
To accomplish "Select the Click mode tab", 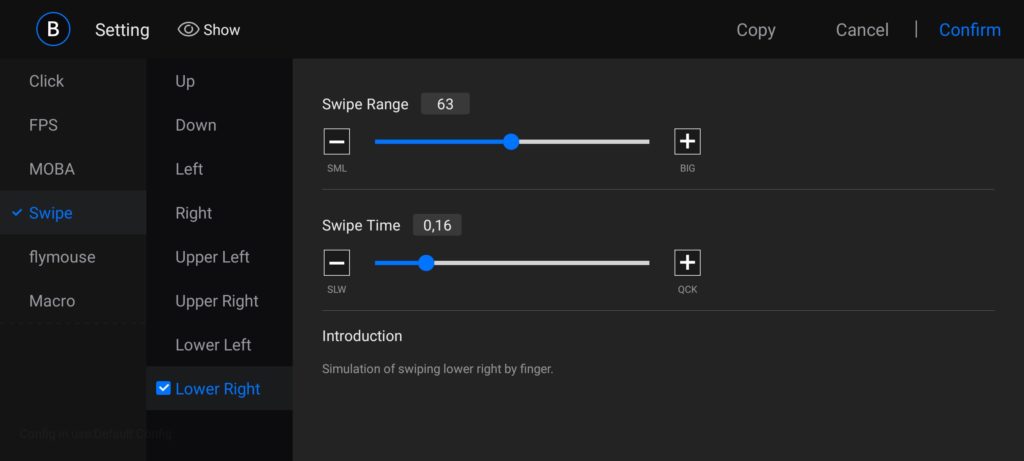I will [46, 81].
